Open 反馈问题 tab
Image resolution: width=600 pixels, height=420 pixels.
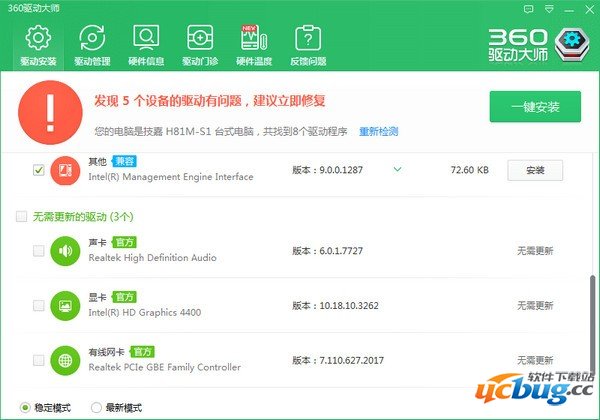(308, 45)
